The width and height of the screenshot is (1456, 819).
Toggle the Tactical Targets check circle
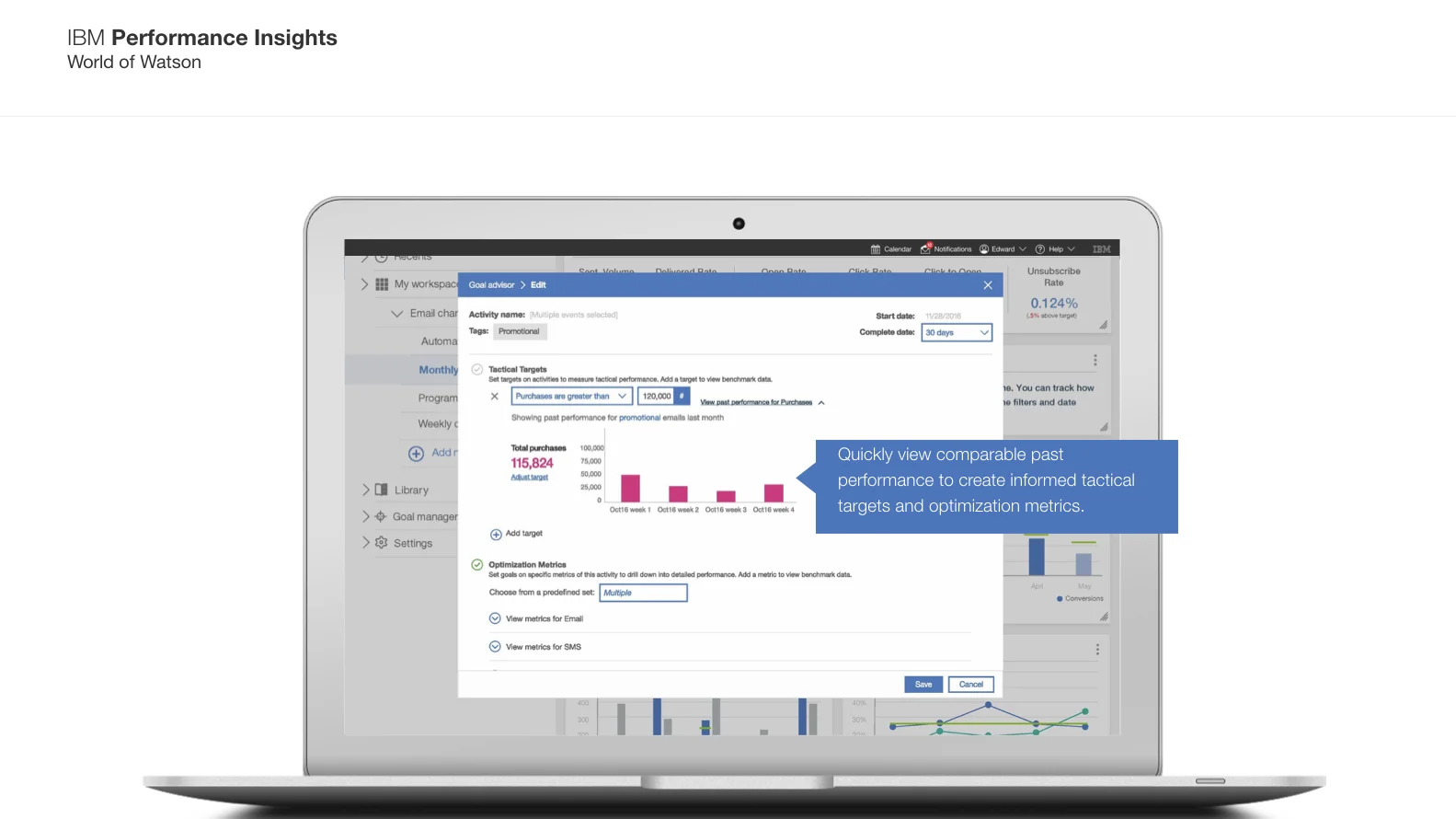coord(477,370)
